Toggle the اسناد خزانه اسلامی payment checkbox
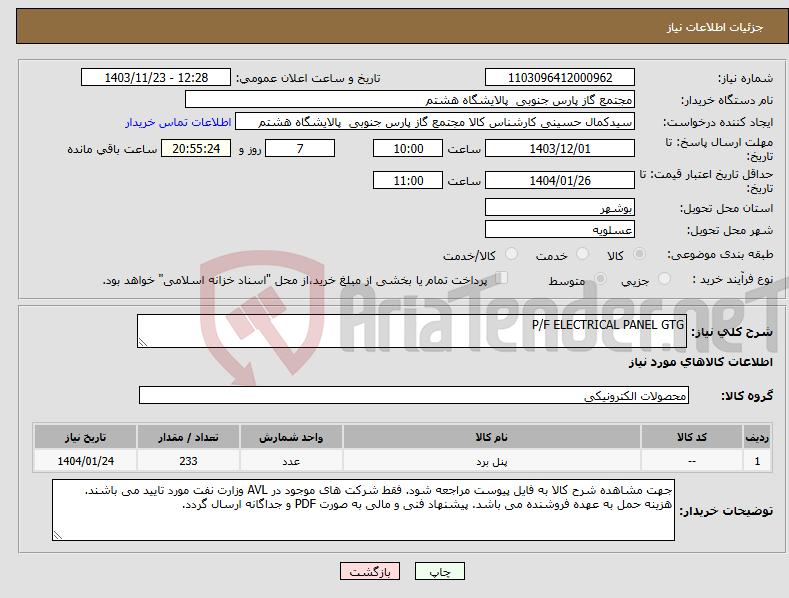 502,278
